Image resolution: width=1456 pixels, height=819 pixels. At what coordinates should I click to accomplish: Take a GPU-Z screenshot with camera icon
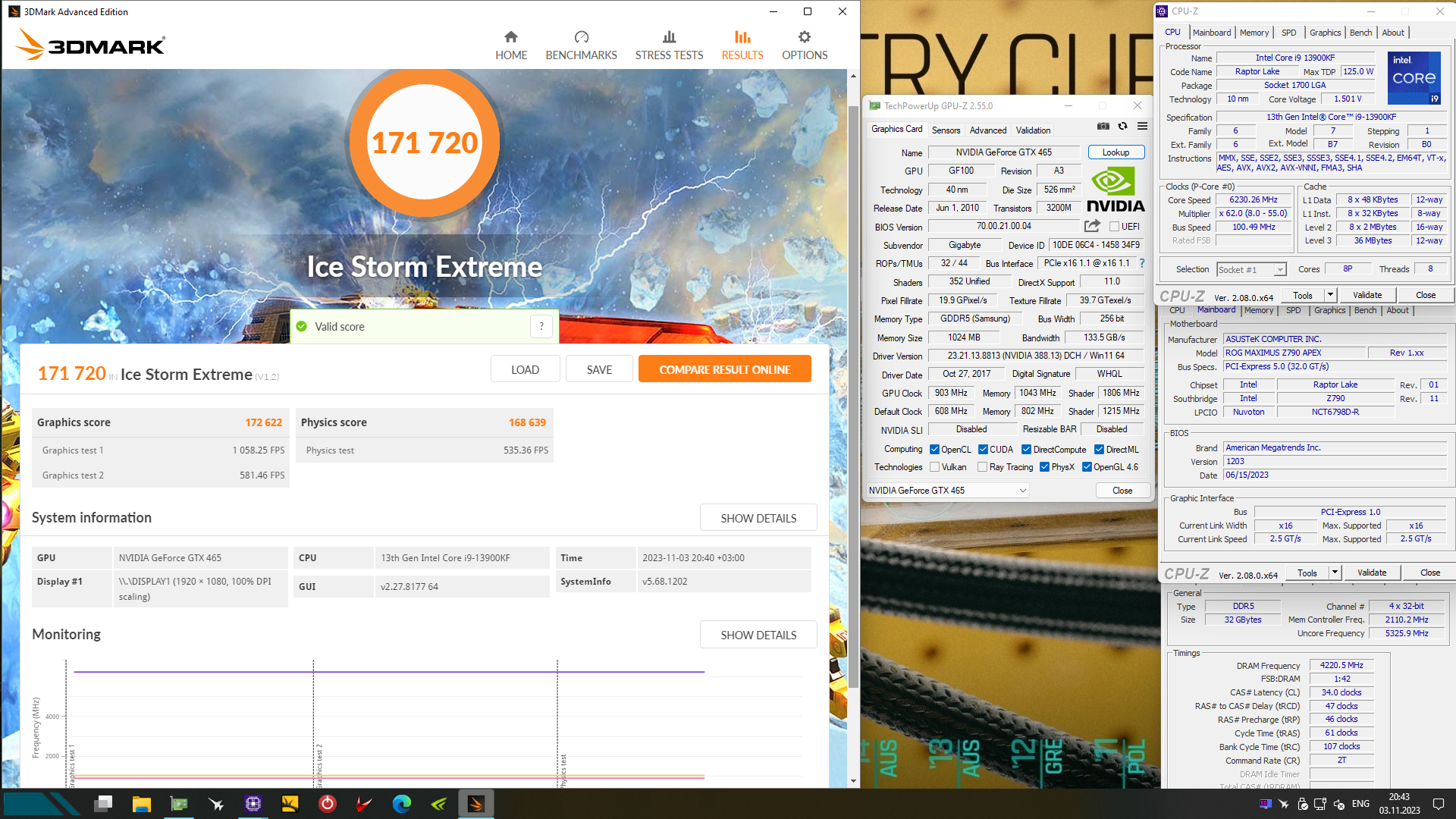coord(1103,127)
